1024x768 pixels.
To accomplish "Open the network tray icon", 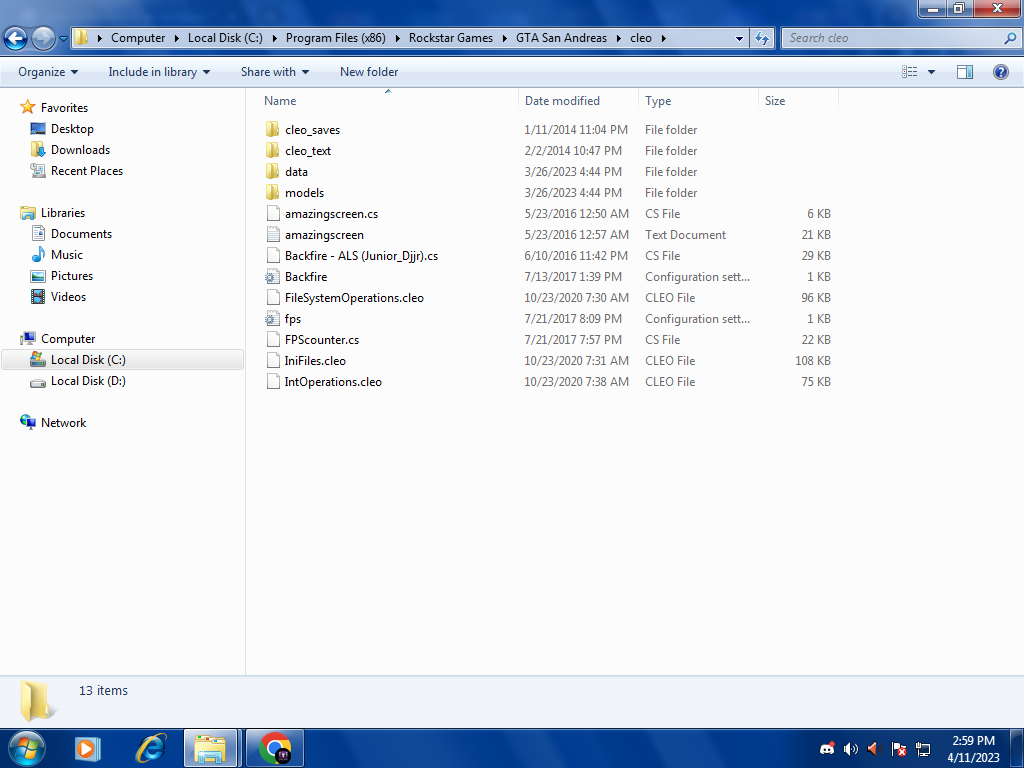I will [x=923, y=748].
